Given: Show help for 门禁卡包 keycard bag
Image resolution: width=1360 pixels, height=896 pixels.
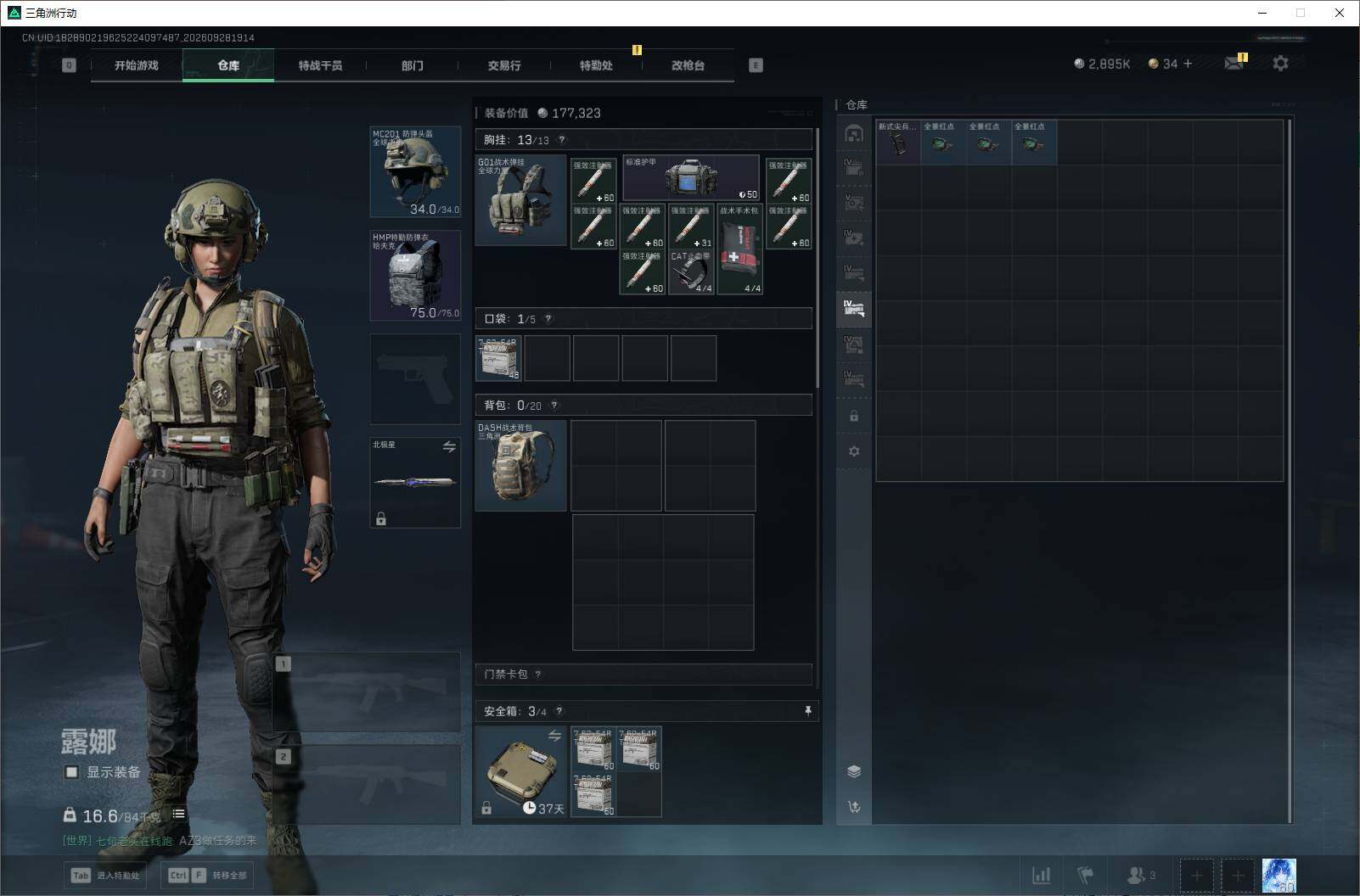Looking at the screenshot, I should click(538, 675).
